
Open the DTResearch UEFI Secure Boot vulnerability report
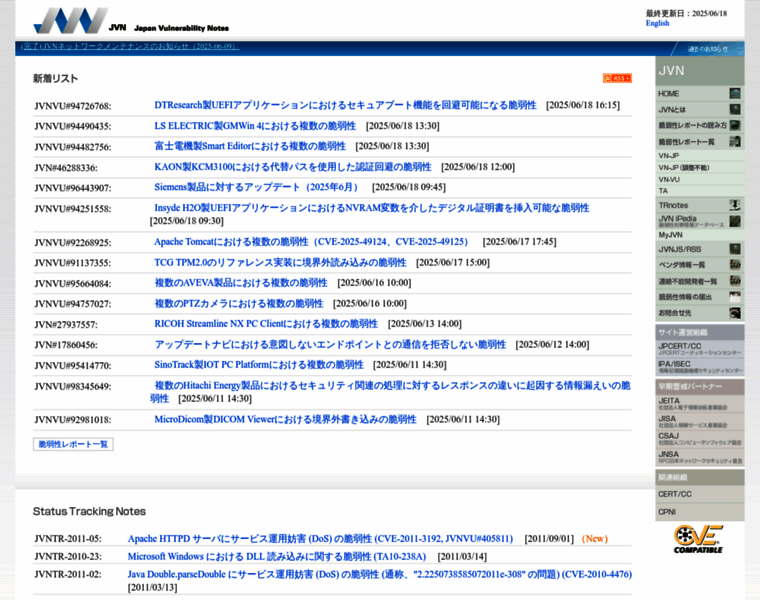(x=345, y=105)
